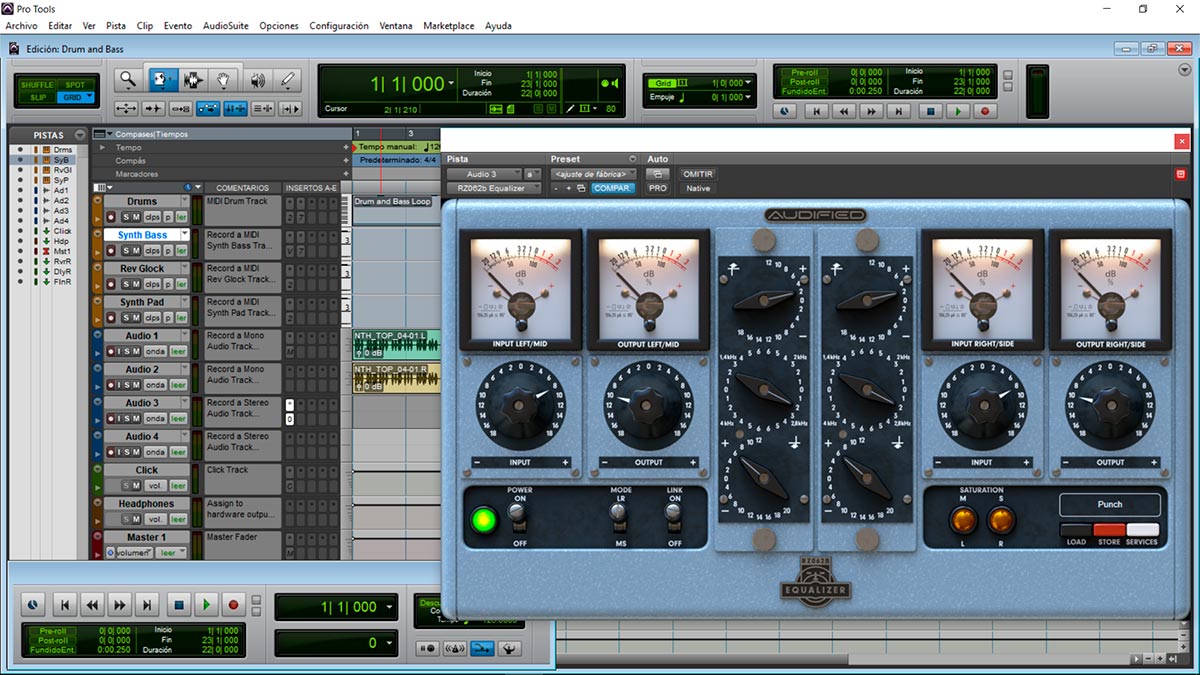Click the COMPAR button
Viewport: 1200px width, 675px height.
(x=612, y=188)
